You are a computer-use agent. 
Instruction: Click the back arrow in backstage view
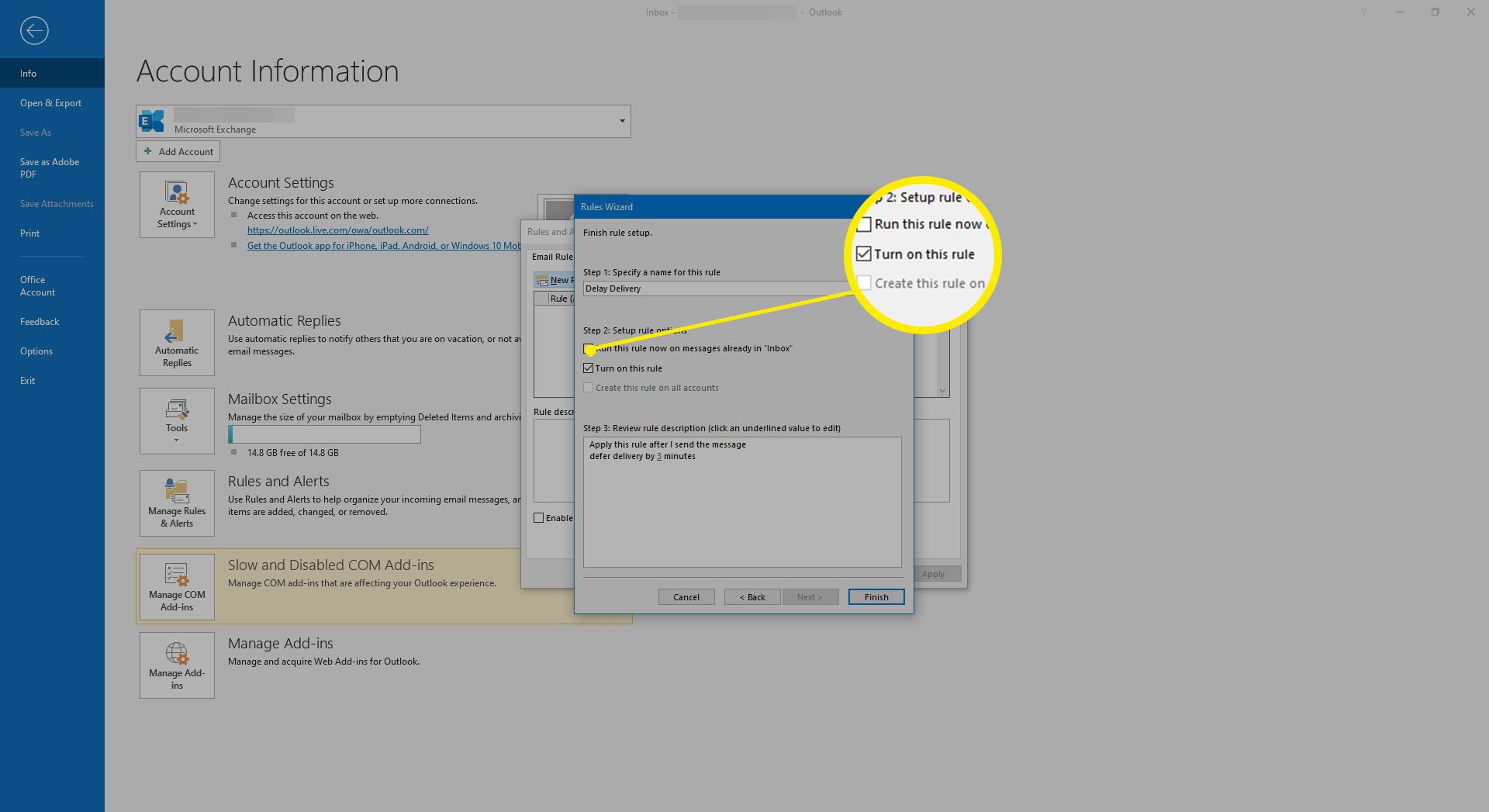pyautogui.click(x=34, y=31)
